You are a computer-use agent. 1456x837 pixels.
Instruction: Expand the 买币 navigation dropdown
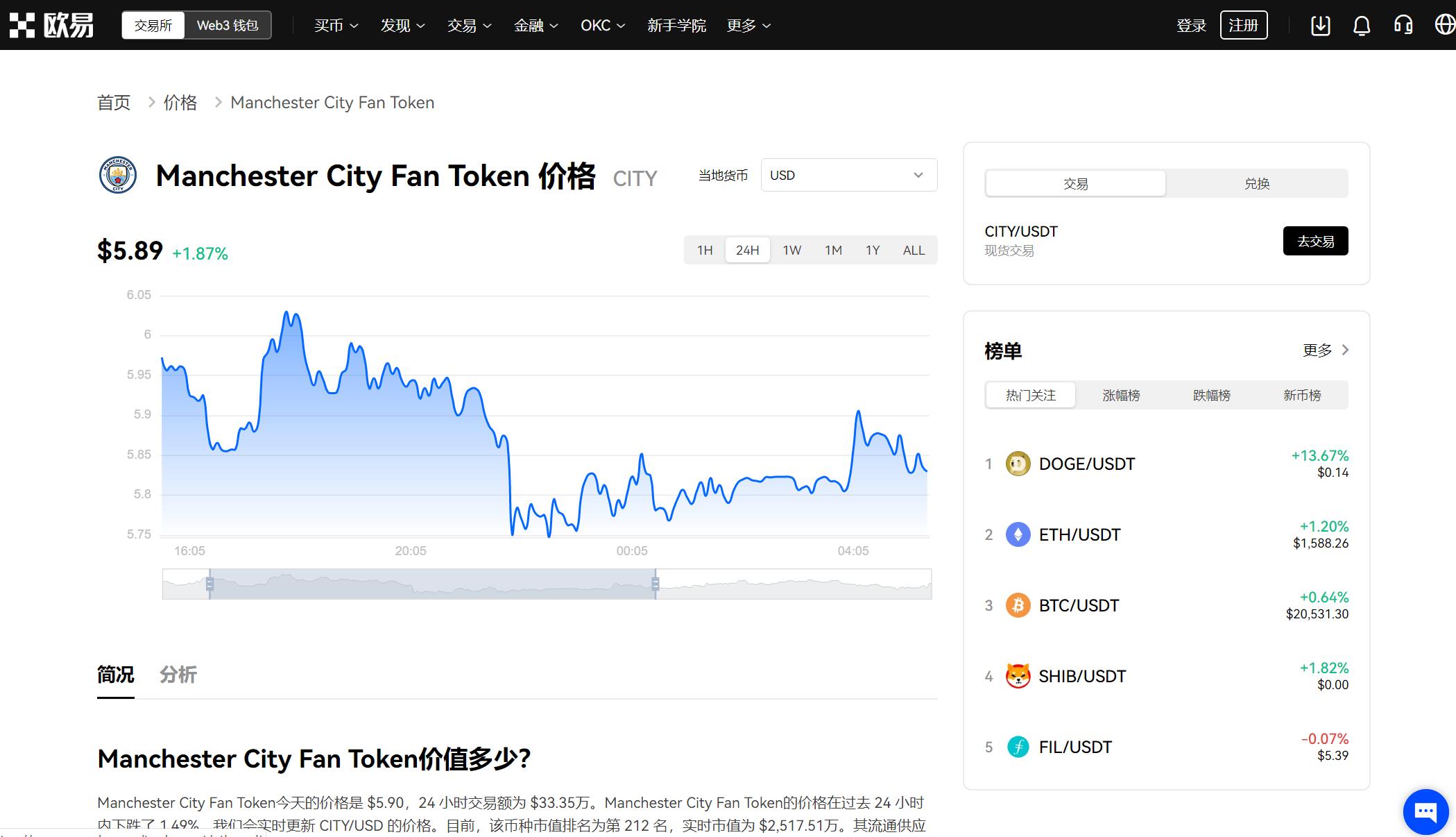334,25
